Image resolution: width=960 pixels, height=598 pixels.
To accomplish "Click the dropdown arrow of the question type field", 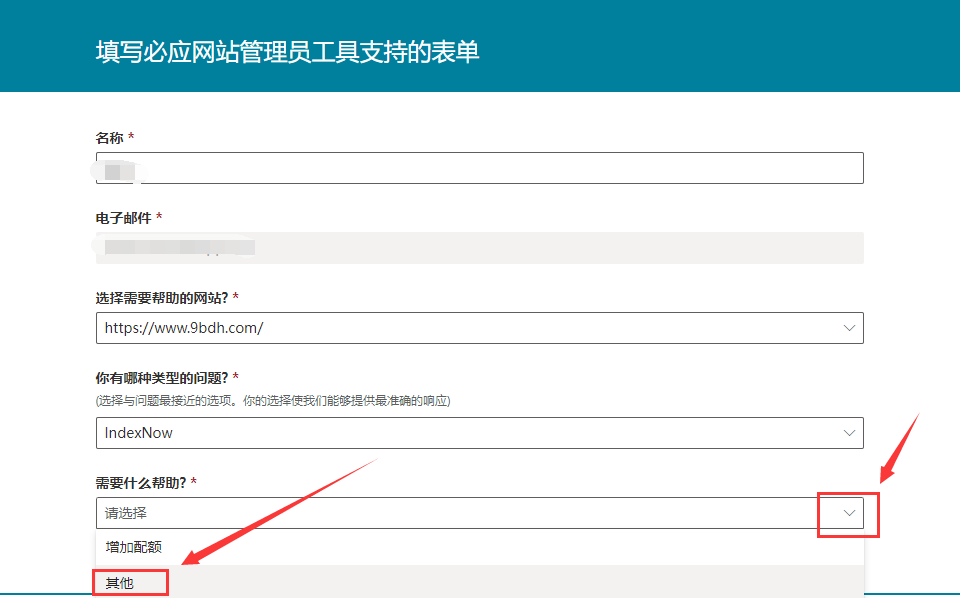I will coord(847,433).
